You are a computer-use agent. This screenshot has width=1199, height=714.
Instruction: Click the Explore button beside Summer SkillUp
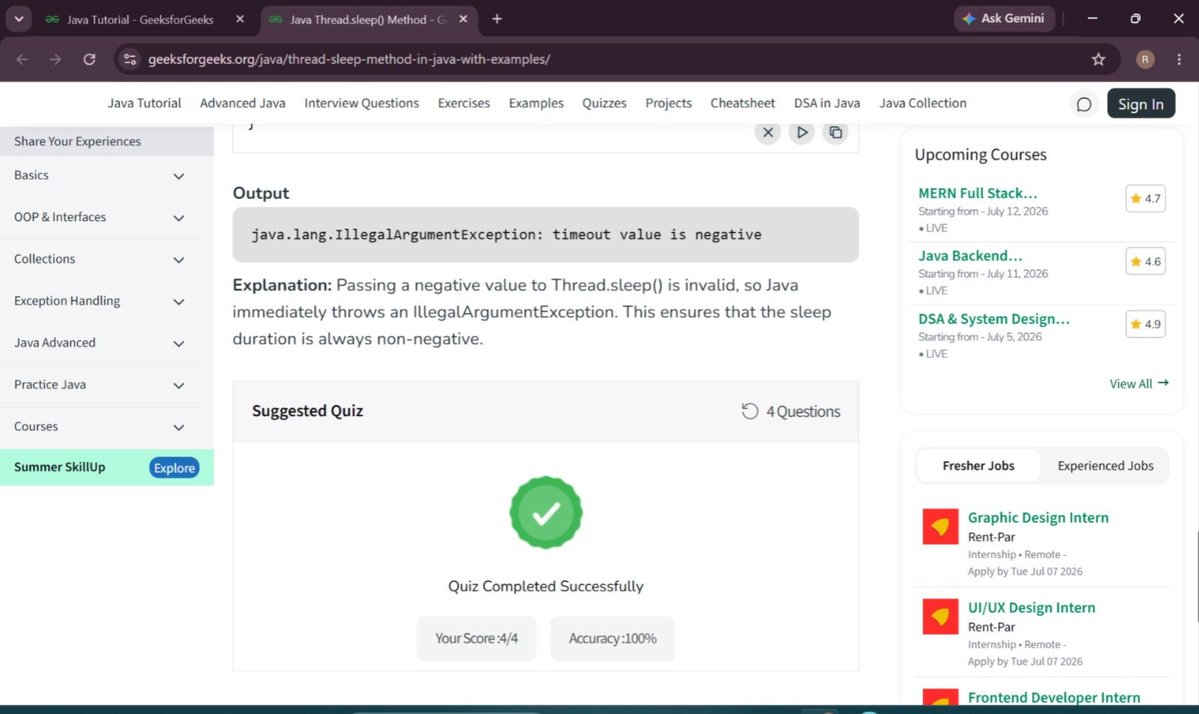(x=174, y=468)
